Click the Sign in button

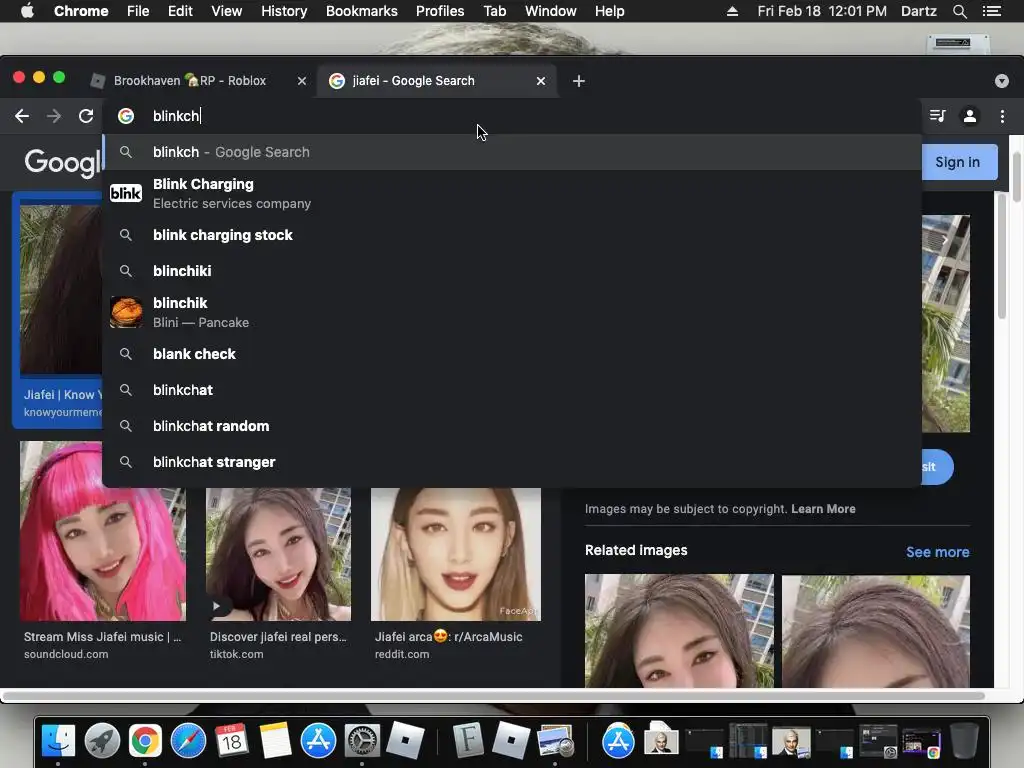pyautogui.click(x=959, y=162)
